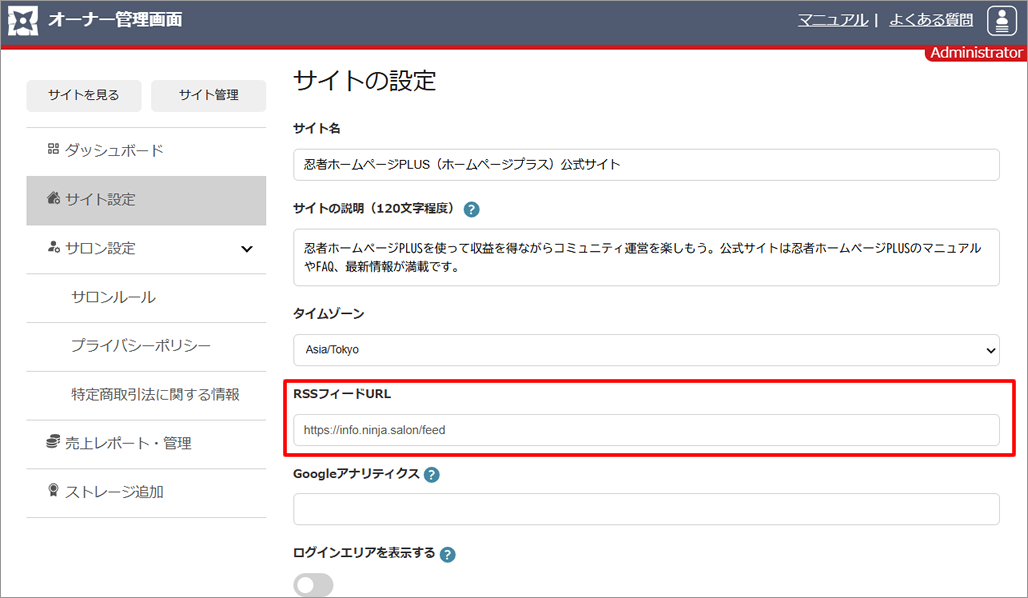Open the タイムゾーン Asia/Tokyo dropdown

(x=646, y=350)
